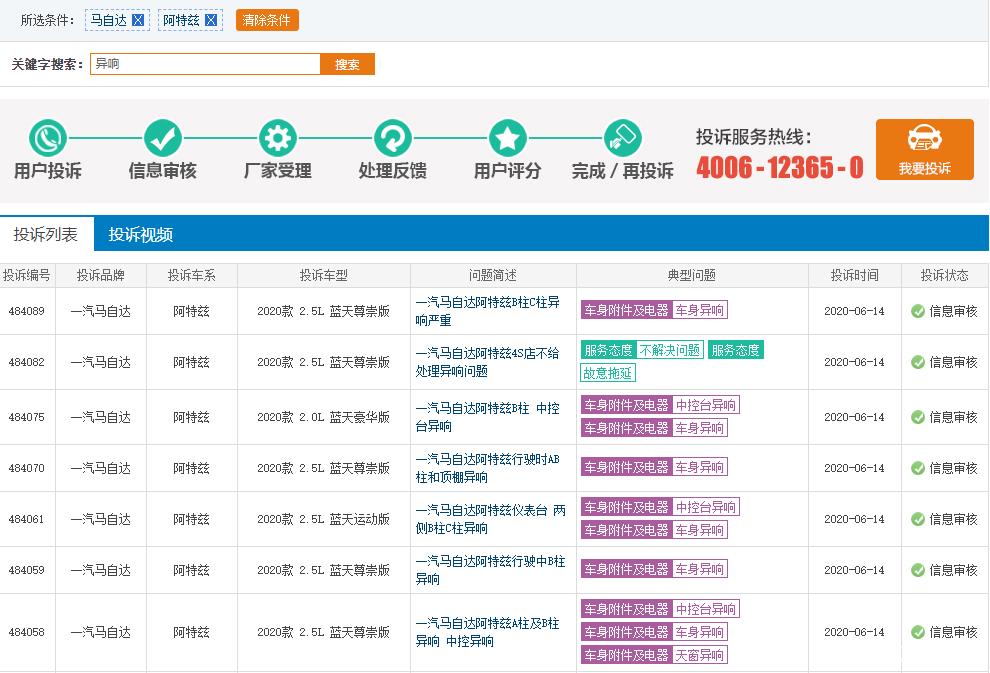Remove the 阿特兹 filter condition
Viewport: 990px width, 673px height.
211,20
